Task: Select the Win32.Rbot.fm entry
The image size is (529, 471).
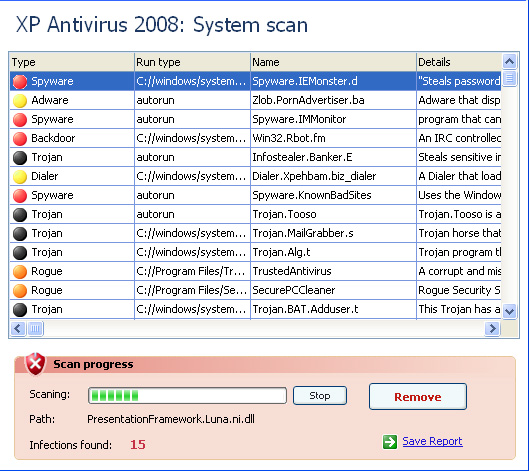Action: [333, 138]
